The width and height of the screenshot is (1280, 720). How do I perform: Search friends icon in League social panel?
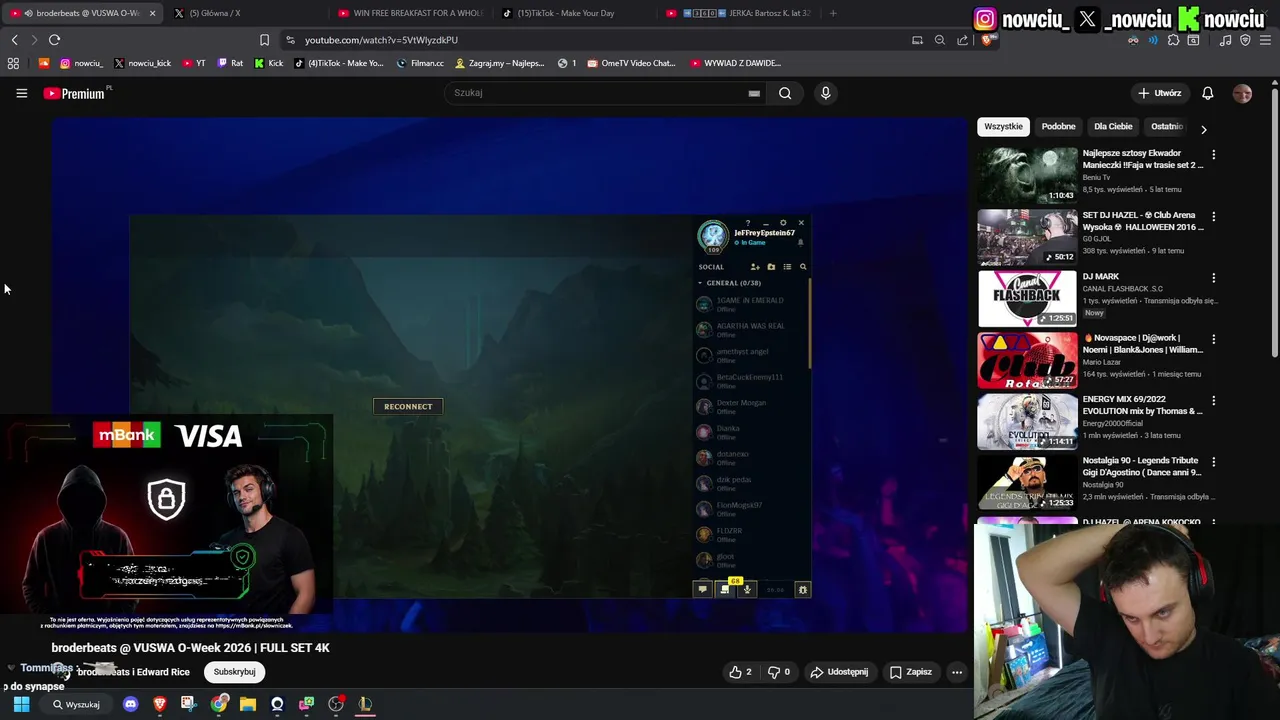pos(803,267)
